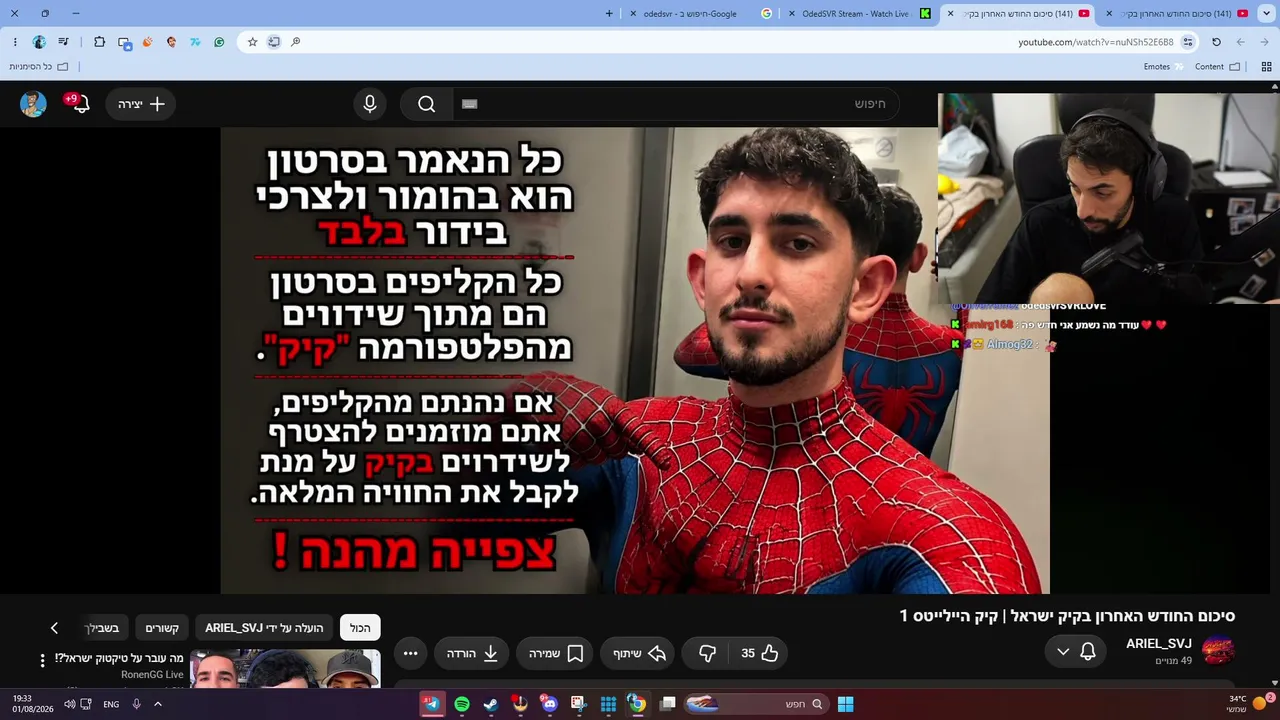Image resolution: width=1280 pixels, height=720 pixels.
Task: Reload the page
Action: click(1216, 42)
